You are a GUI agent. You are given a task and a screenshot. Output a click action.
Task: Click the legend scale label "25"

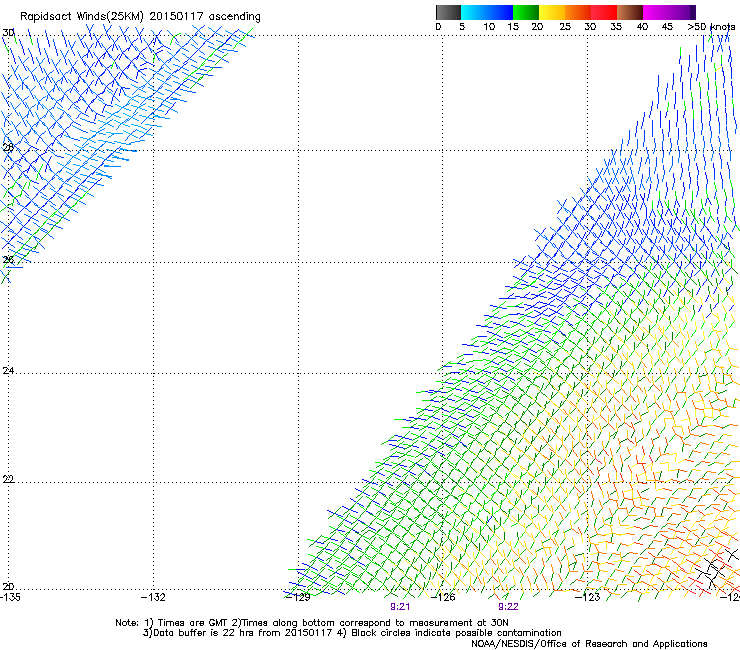pos(565,27)
